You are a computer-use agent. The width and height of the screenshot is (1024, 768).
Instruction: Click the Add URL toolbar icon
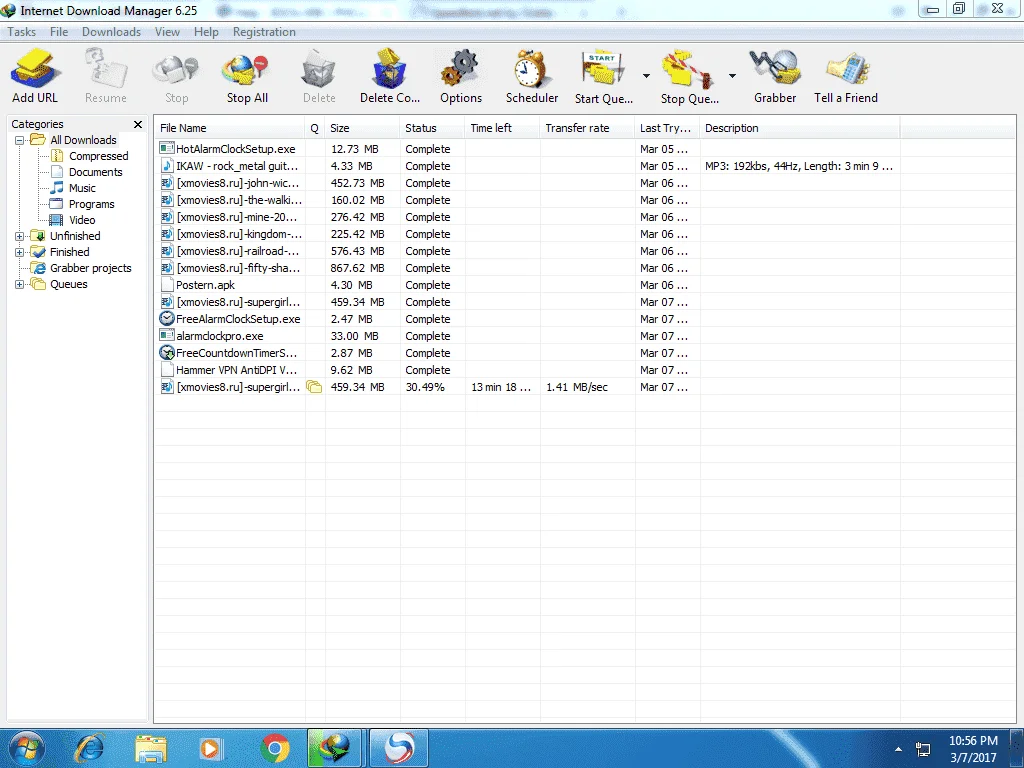[35, 69]
